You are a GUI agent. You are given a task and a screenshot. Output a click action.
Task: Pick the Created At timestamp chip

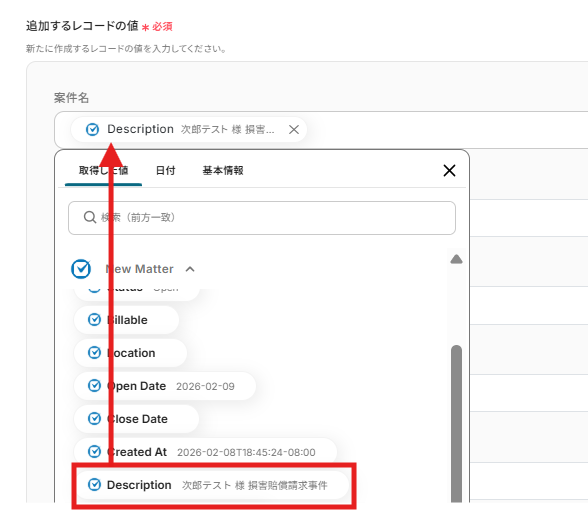[x=206, y=452]
